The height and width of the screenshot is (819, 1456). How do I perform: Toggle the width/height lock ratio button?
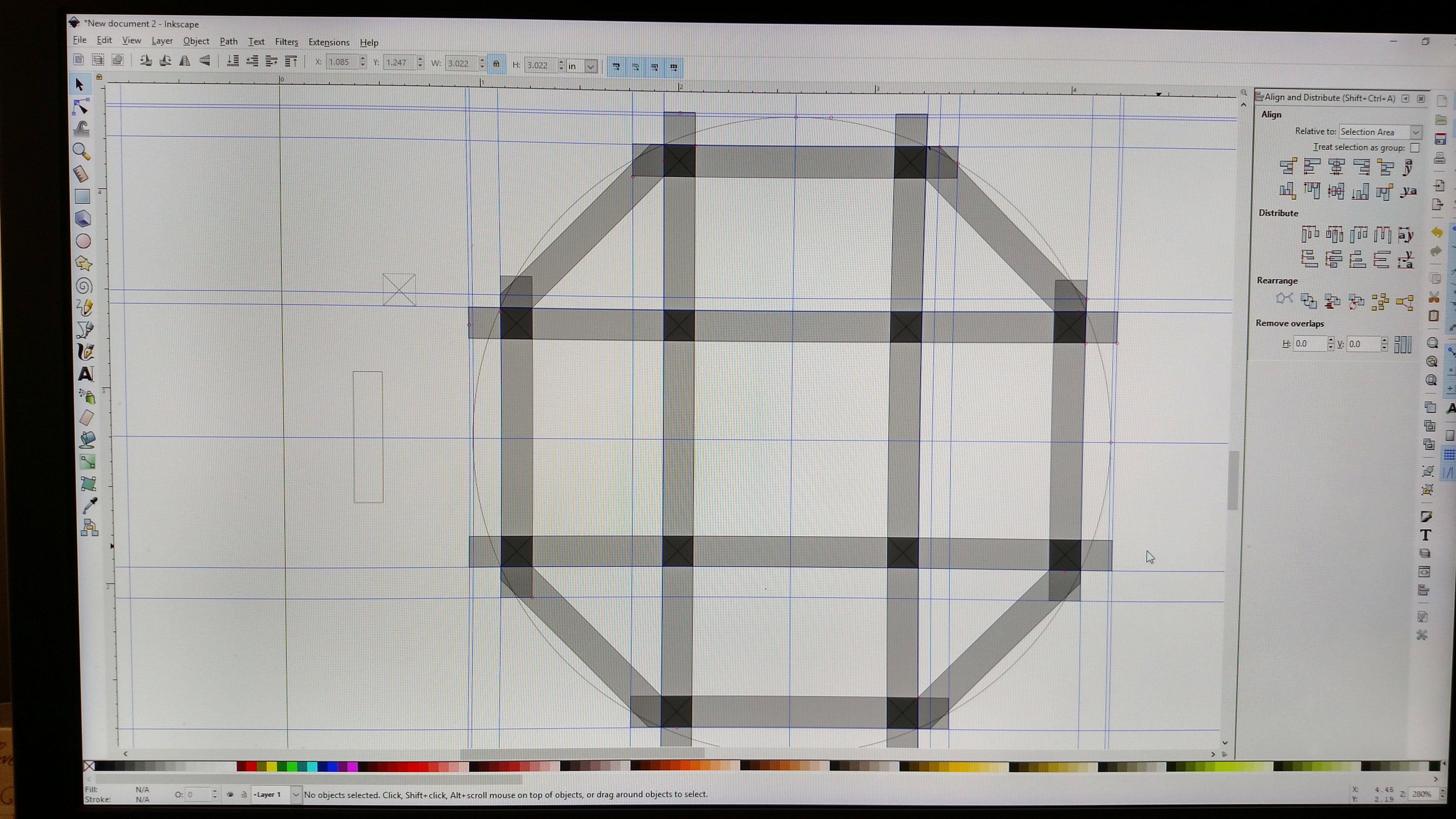496,64
